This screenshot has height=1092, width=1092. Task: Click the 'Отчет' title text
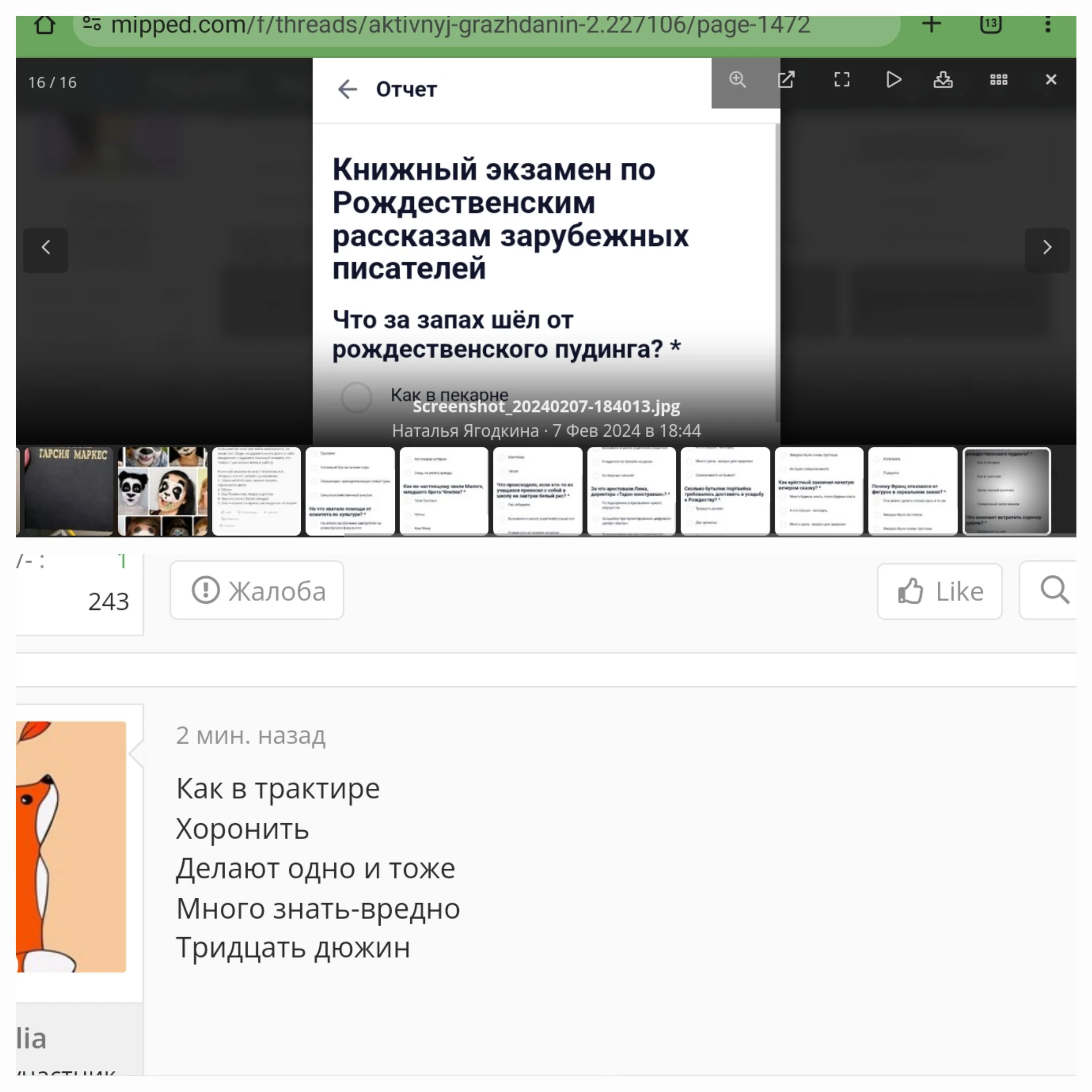pyautogui.click(x=406, y=89)
